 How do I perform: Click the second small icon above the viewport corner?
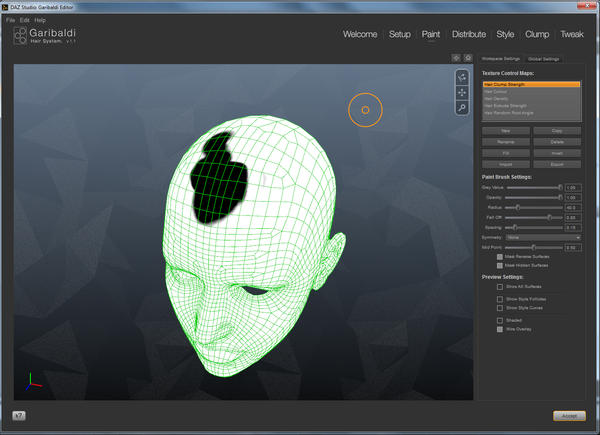pyautogui.click(x=468, y=58)
